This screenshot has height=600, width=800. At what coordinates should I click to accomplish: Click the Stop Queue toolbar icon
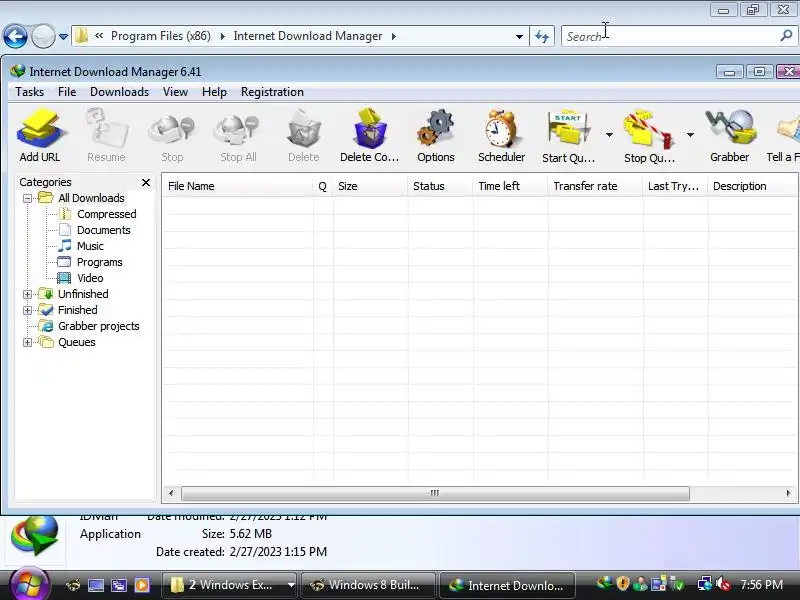pyautogui.click(x=649, y=135)
